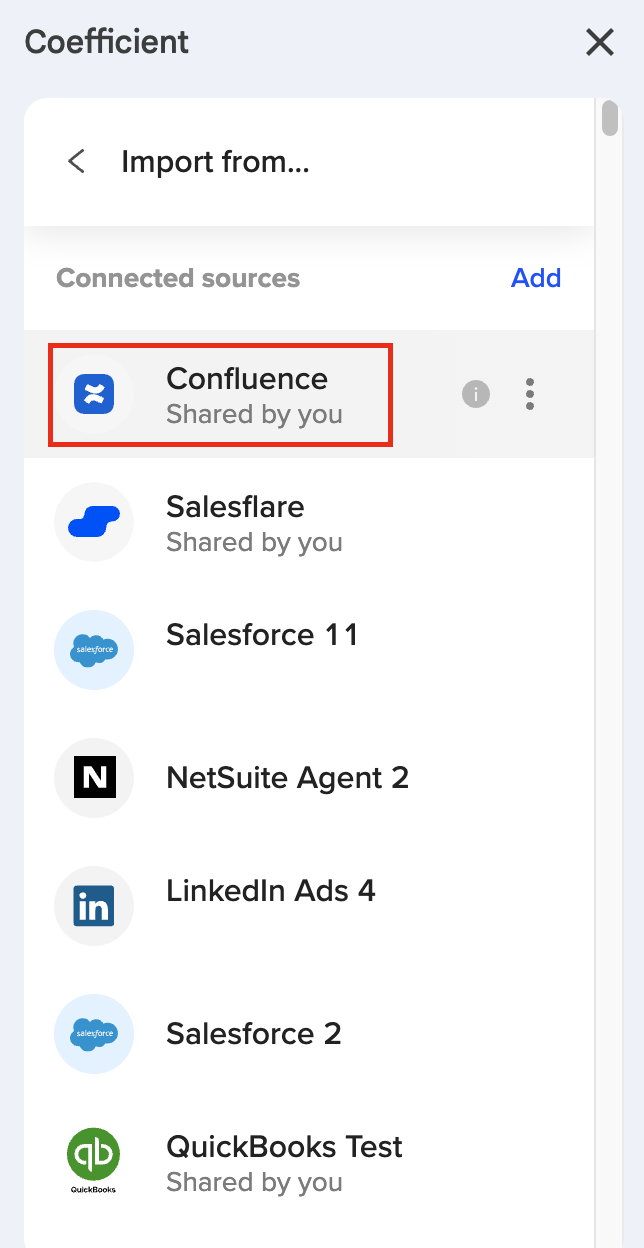
Task: Choose the Salesforce 11 connection
Action: tap(309, 650)
